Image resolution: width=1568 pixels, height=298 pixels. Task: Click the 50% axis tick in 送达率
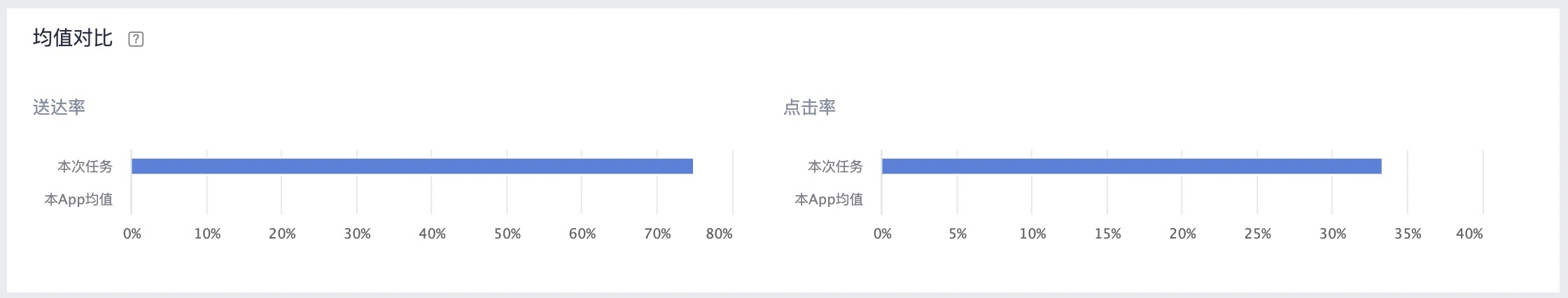507,234
